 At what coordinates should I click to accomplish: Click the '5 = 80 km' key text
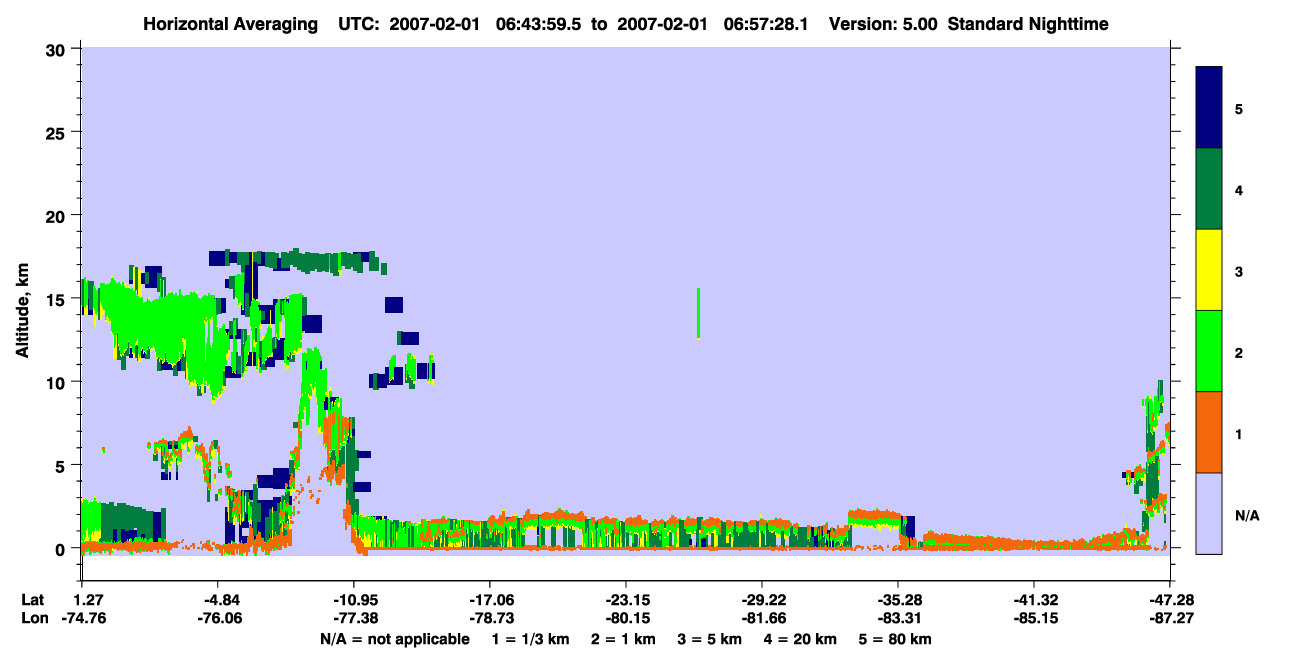[896, 639]
